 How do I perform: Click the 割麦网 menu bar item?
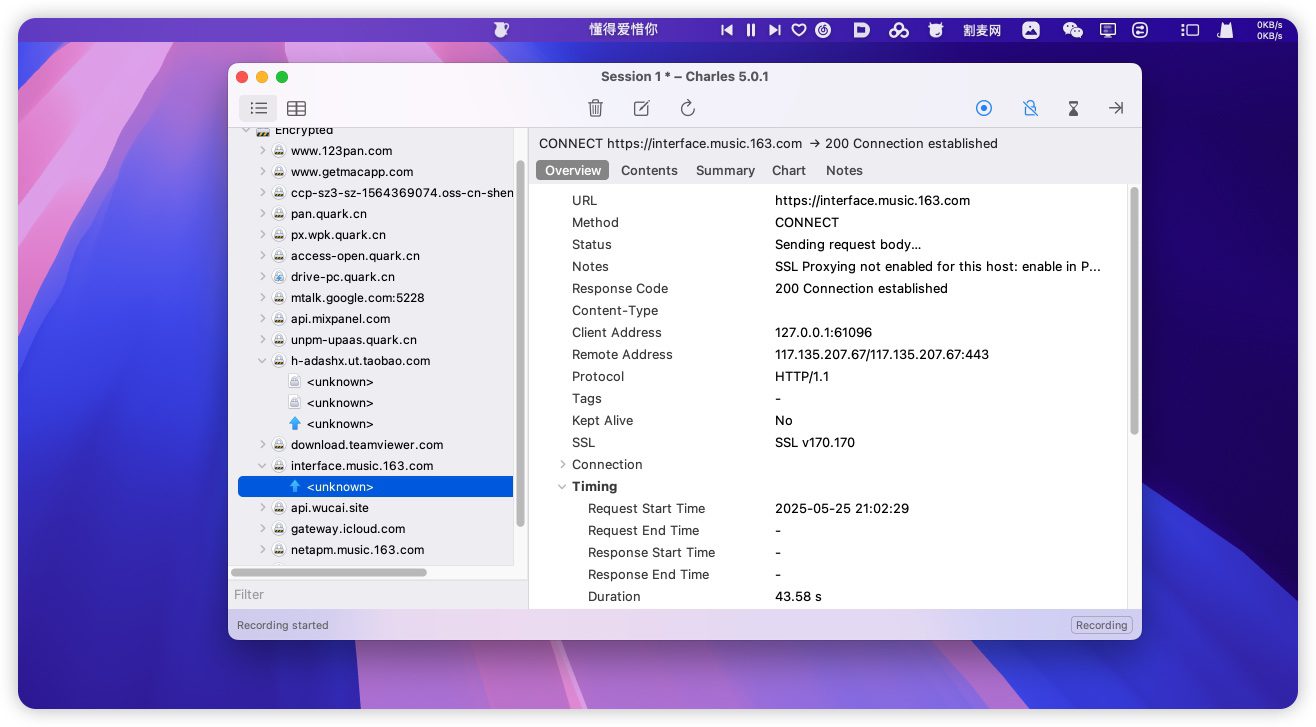(x=982, y=30)
